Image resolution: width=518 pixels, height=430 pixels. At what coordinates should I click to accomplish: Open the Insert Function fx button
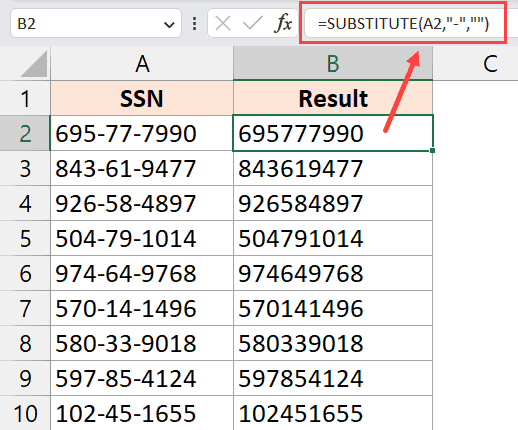[283, 24]
